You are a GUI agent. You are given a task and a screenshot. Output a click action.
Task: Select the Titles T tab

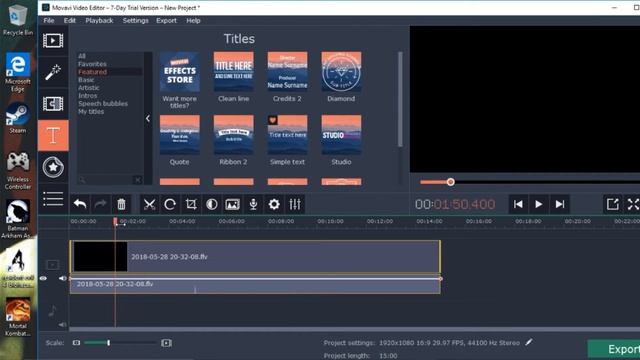click(53, 136)
